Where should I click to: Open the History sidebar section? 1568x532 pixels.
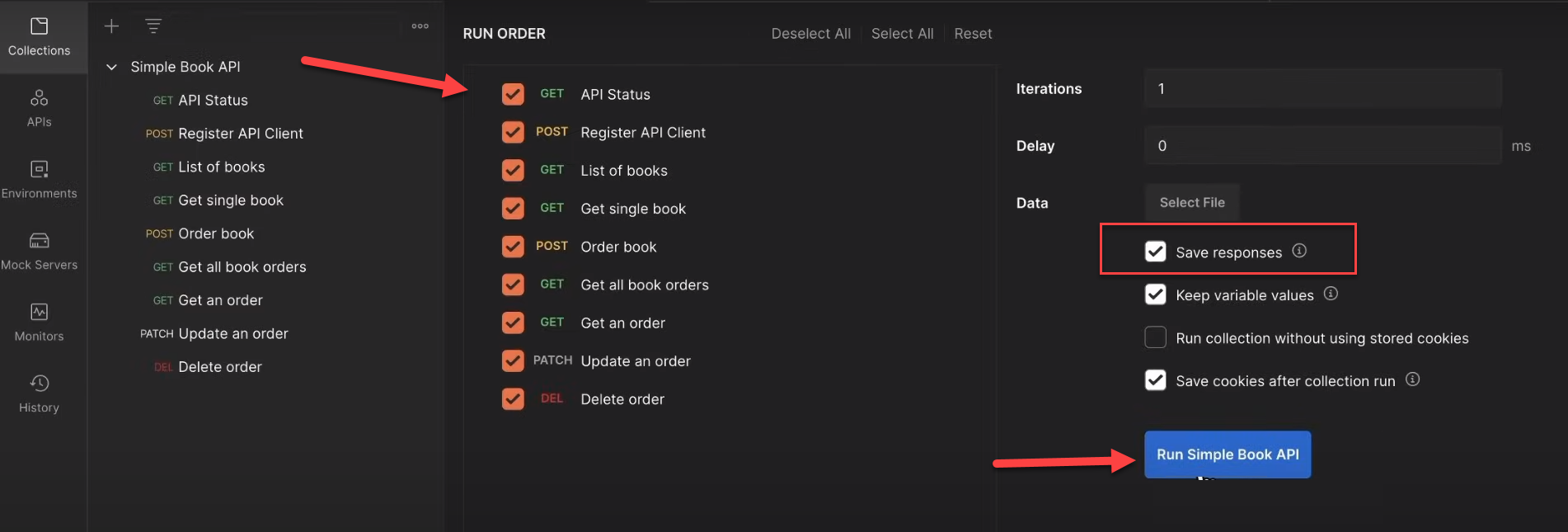pyautogui.click(x=40, y=394)
